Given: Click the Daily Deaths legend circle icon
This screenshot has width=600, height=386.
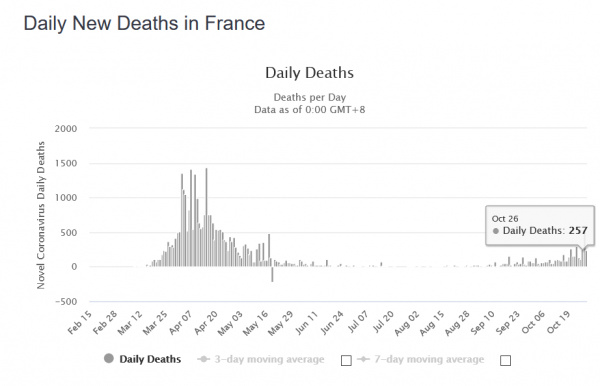Looking at the screenshot, I should [x=109, y=358].
